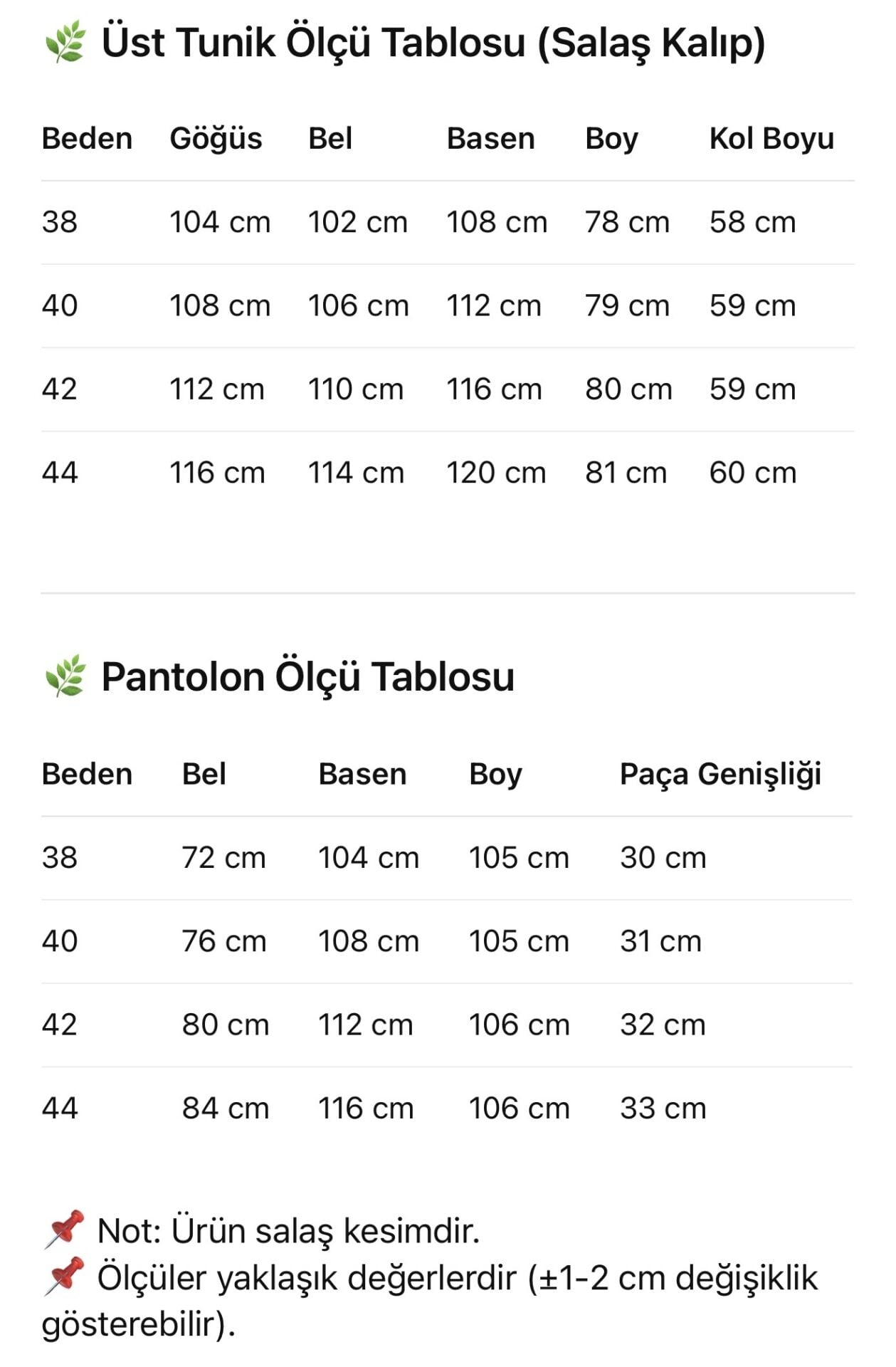Select the 58 cm Kol Boyu value
This screenshot has width=896, height=1367.
(752, 222)
